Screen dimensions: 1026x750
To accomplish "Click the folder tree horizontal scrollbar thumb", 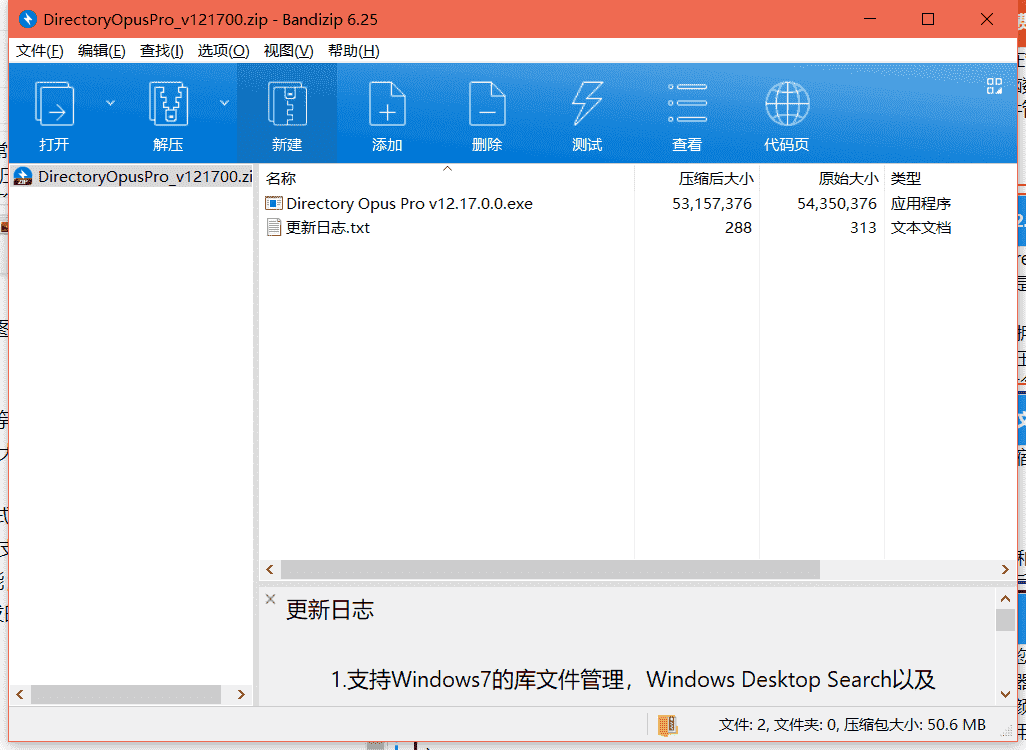I will [126, 694].
